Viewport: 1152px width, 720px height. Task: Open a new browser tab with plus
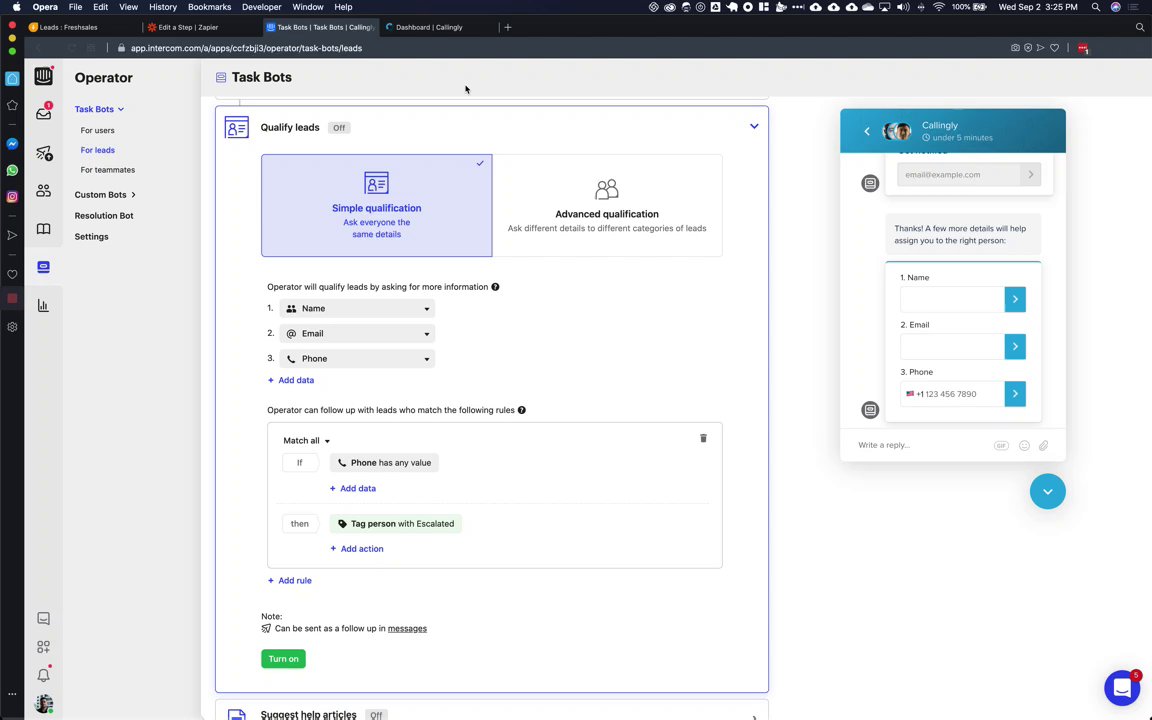click(508, 27)
